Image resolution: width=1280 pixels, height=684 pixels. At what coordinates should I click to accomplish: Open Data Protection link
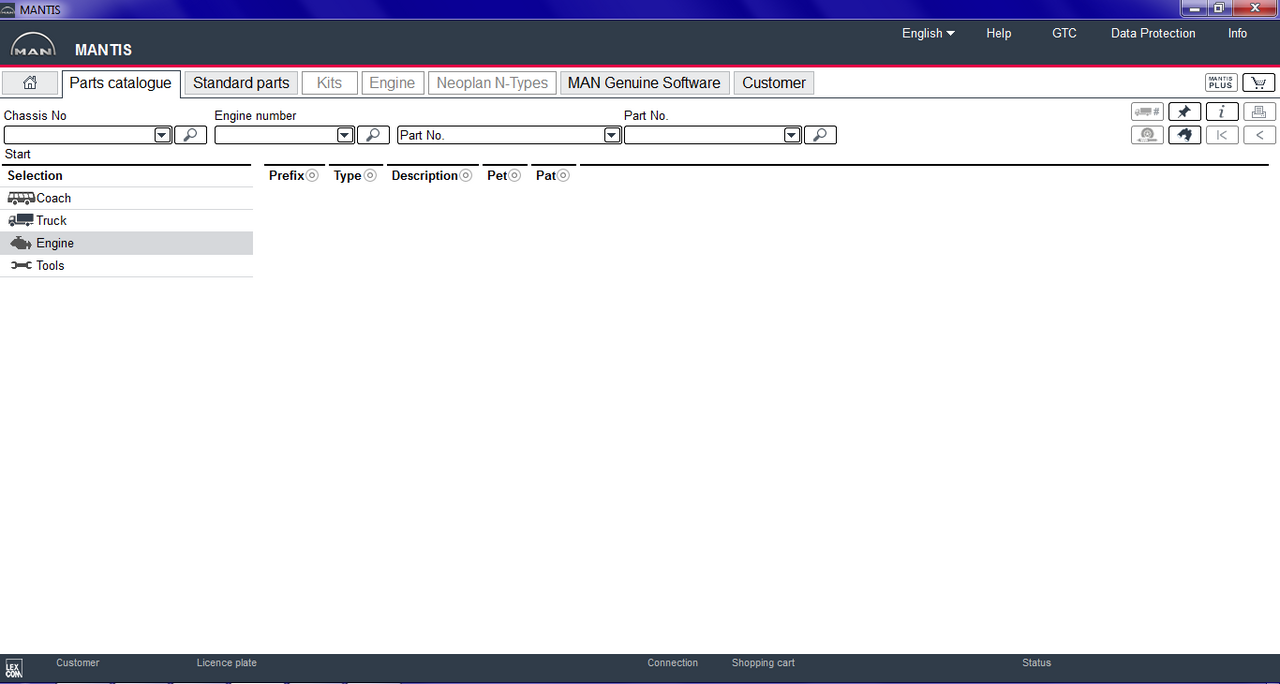coord(1153,33)
